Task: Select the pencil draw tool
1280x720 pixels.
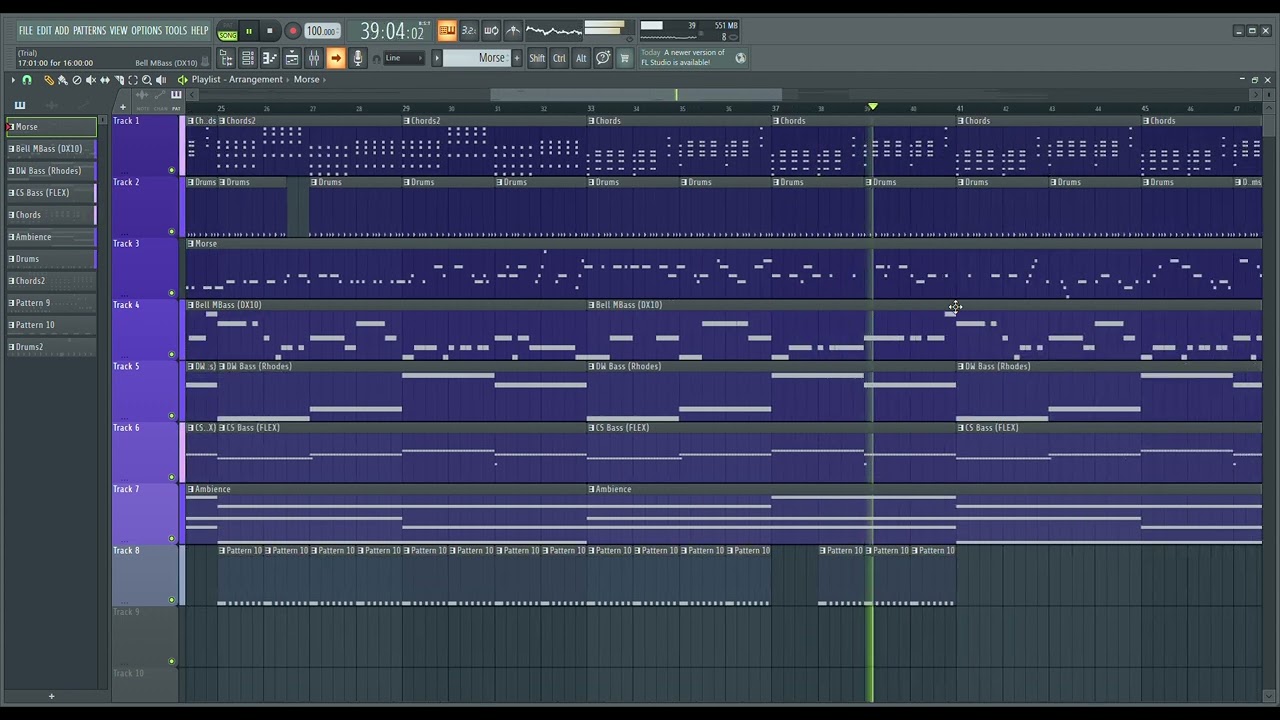Action: (48, 80)
